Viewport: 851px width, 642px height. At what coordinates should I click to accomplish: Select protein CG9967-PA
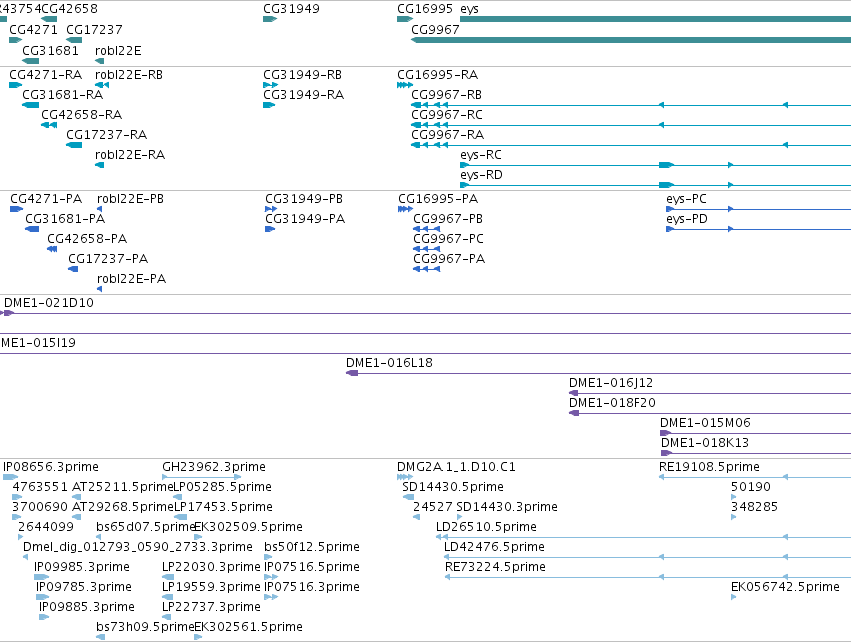tap(449, 259)
